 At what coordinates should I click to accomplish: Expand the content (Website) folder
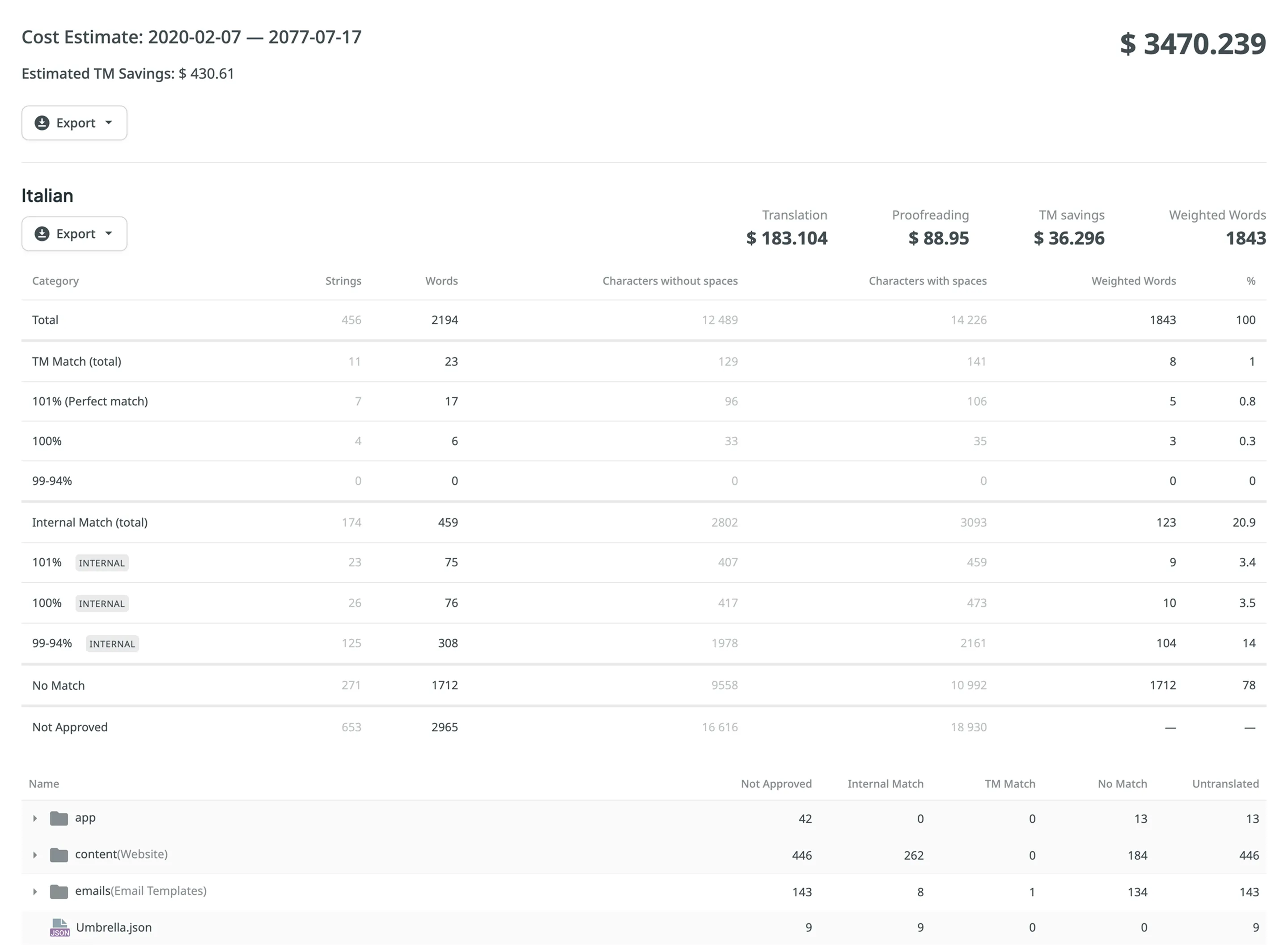[x=35, y=855]
